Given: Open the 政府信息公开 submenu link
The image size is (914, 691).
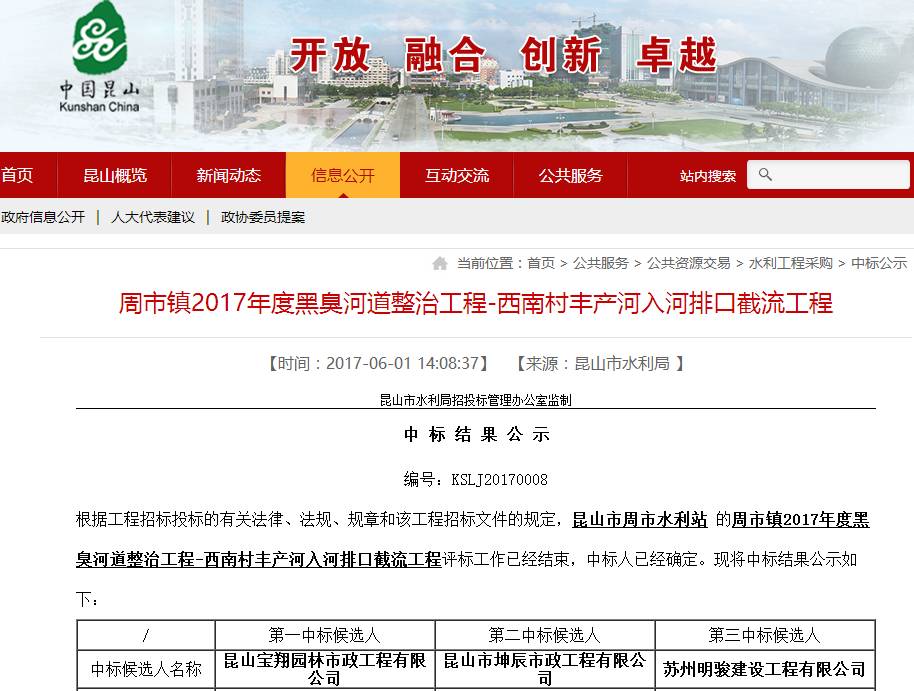Looking at the screenshot, I should [x=43, y=218].
